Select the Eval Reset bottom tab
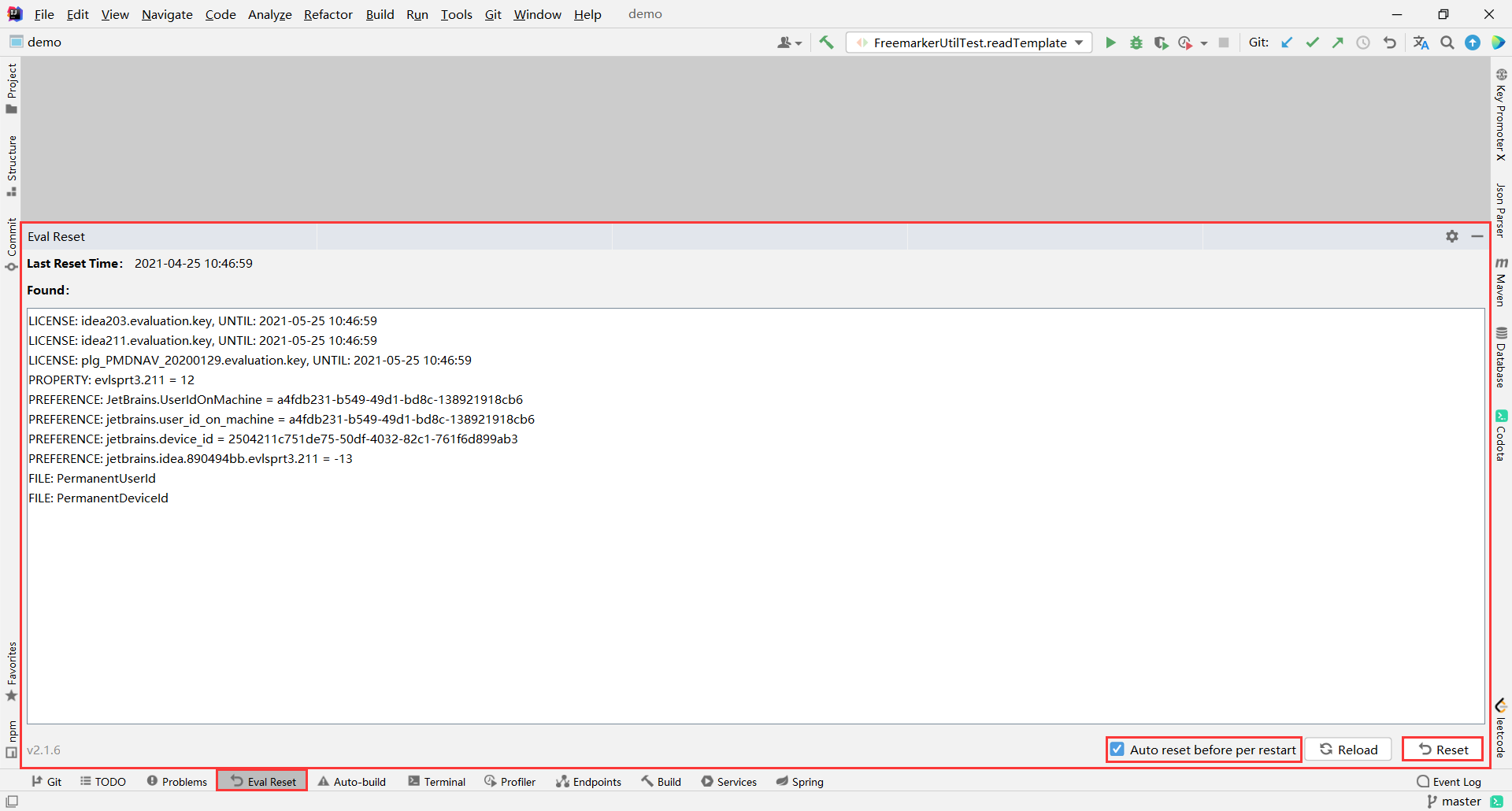1512x811 pixels. [x=263, y=782]
